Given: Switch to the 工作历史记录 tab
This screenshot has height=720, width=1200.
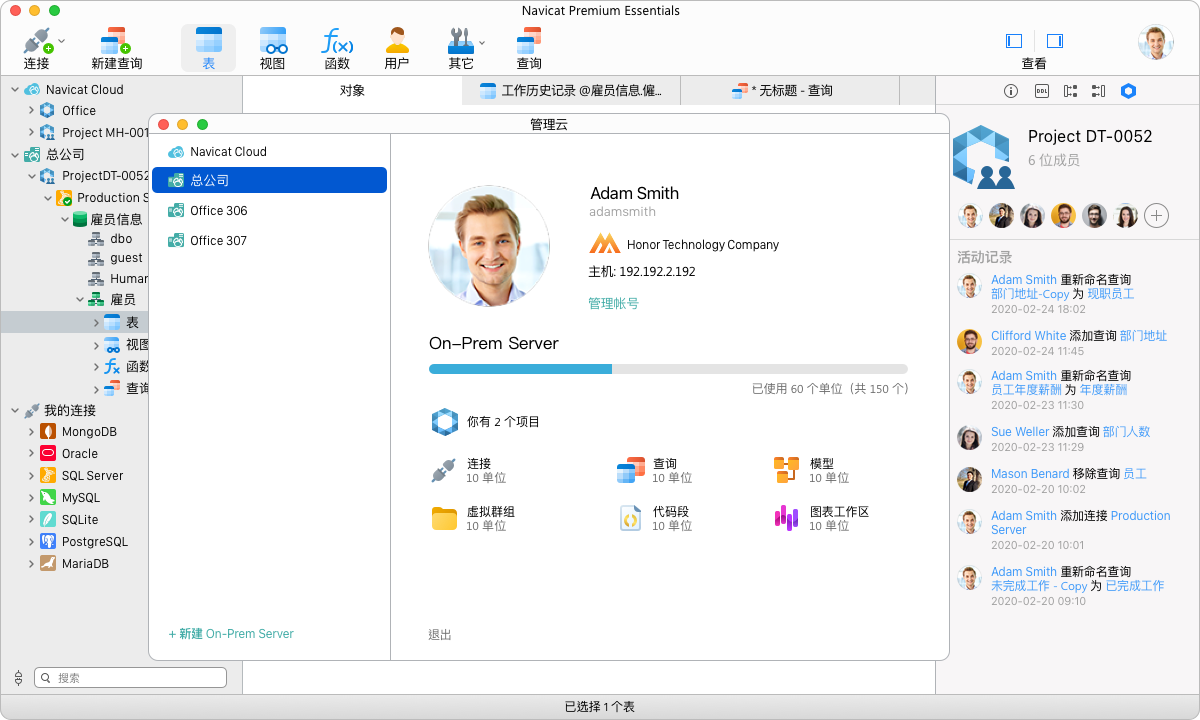Looking at the screenshot, I should (x=570, y=91).
